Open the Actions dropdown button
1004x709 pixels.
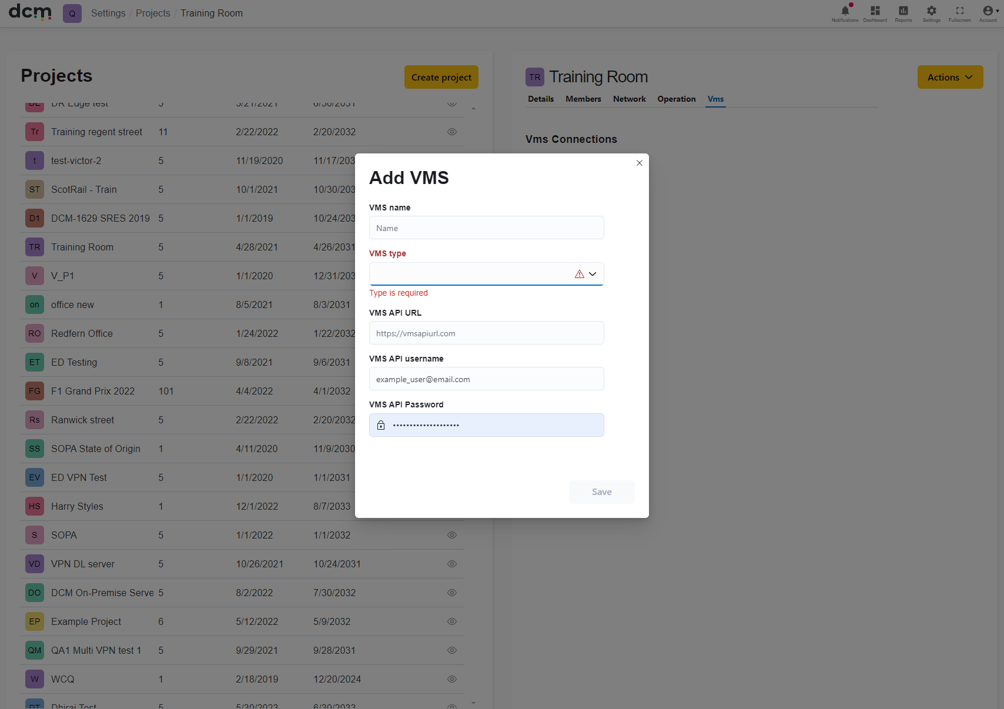(950, 77)
